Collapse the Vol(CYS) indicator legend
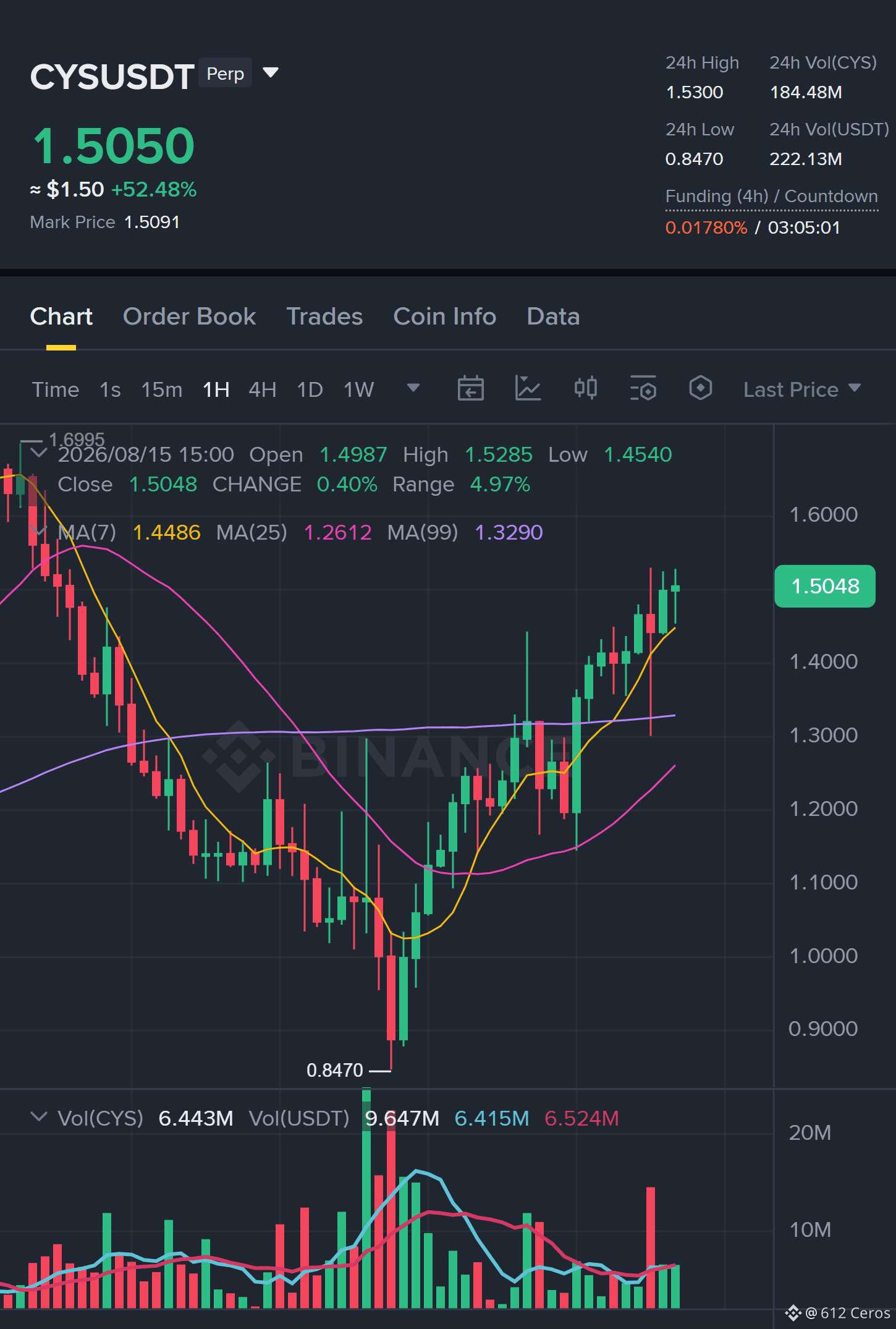 (x=39, y=1117)
